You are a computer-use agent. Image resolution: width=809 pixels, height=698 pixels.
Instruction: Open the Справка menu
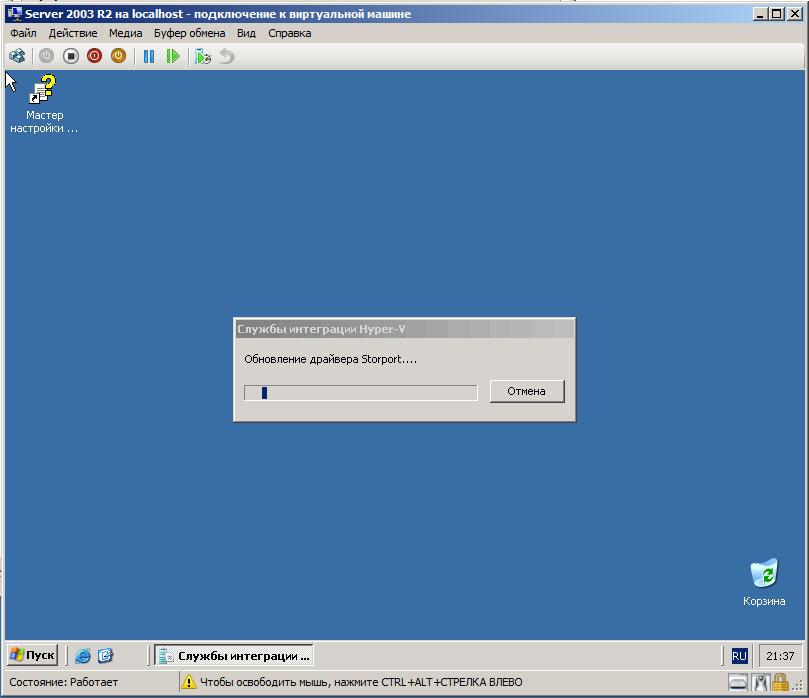pyautogui.click(x=289, y=33)
